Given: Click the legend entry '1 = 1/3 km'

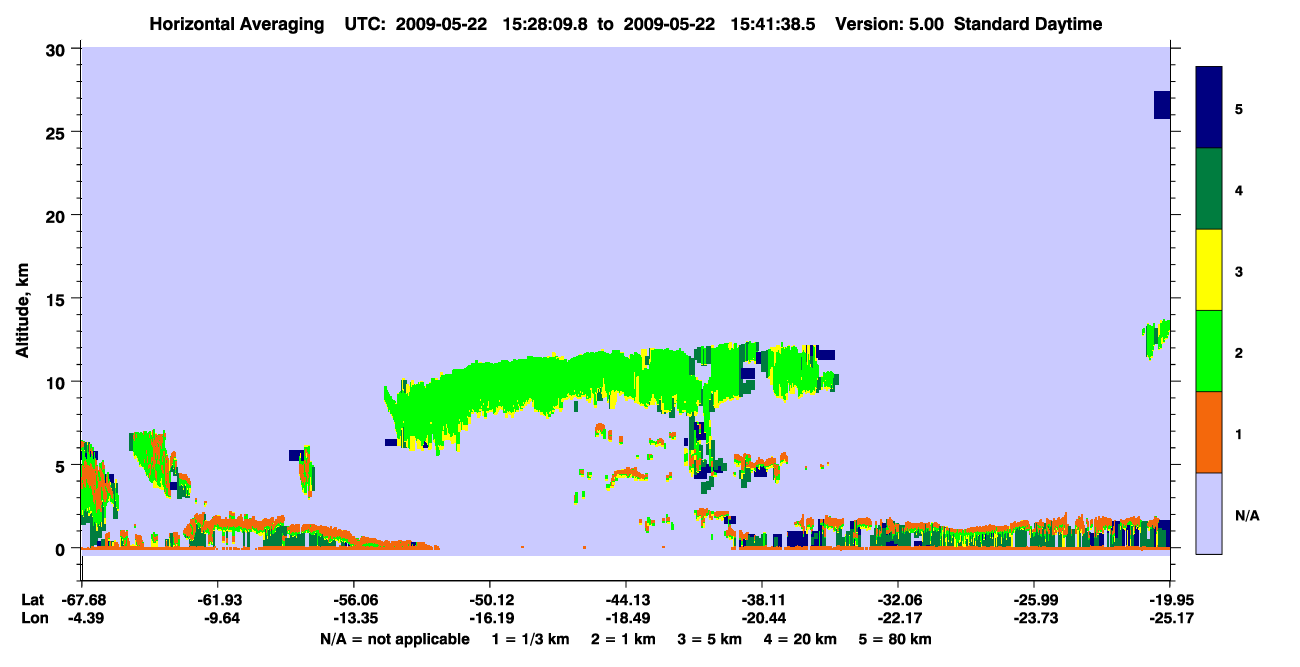Looking at the screenshot, I should (x=530, y=639).
